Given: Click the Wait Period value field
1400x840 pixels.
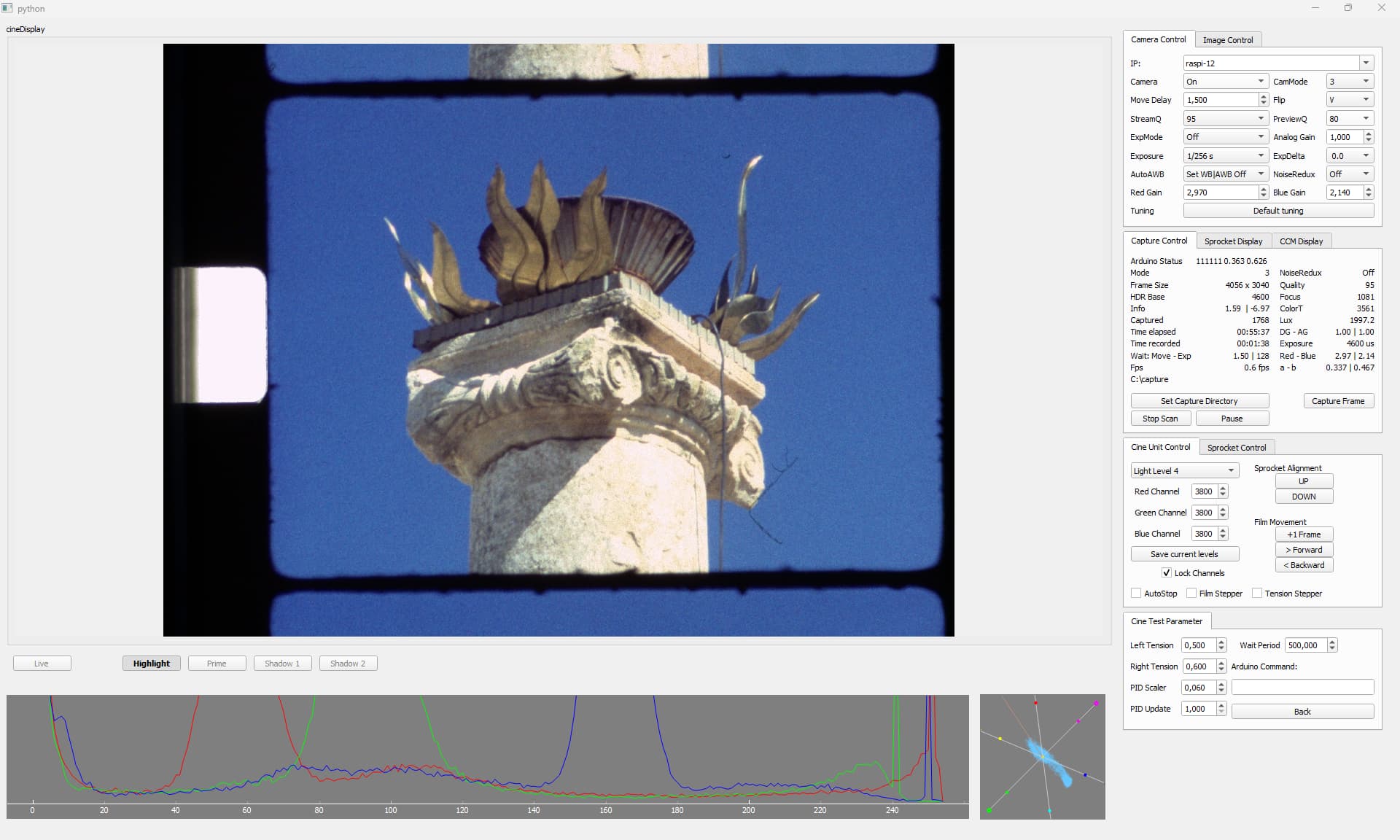Looking at the screenshot, I should 1306,645.
